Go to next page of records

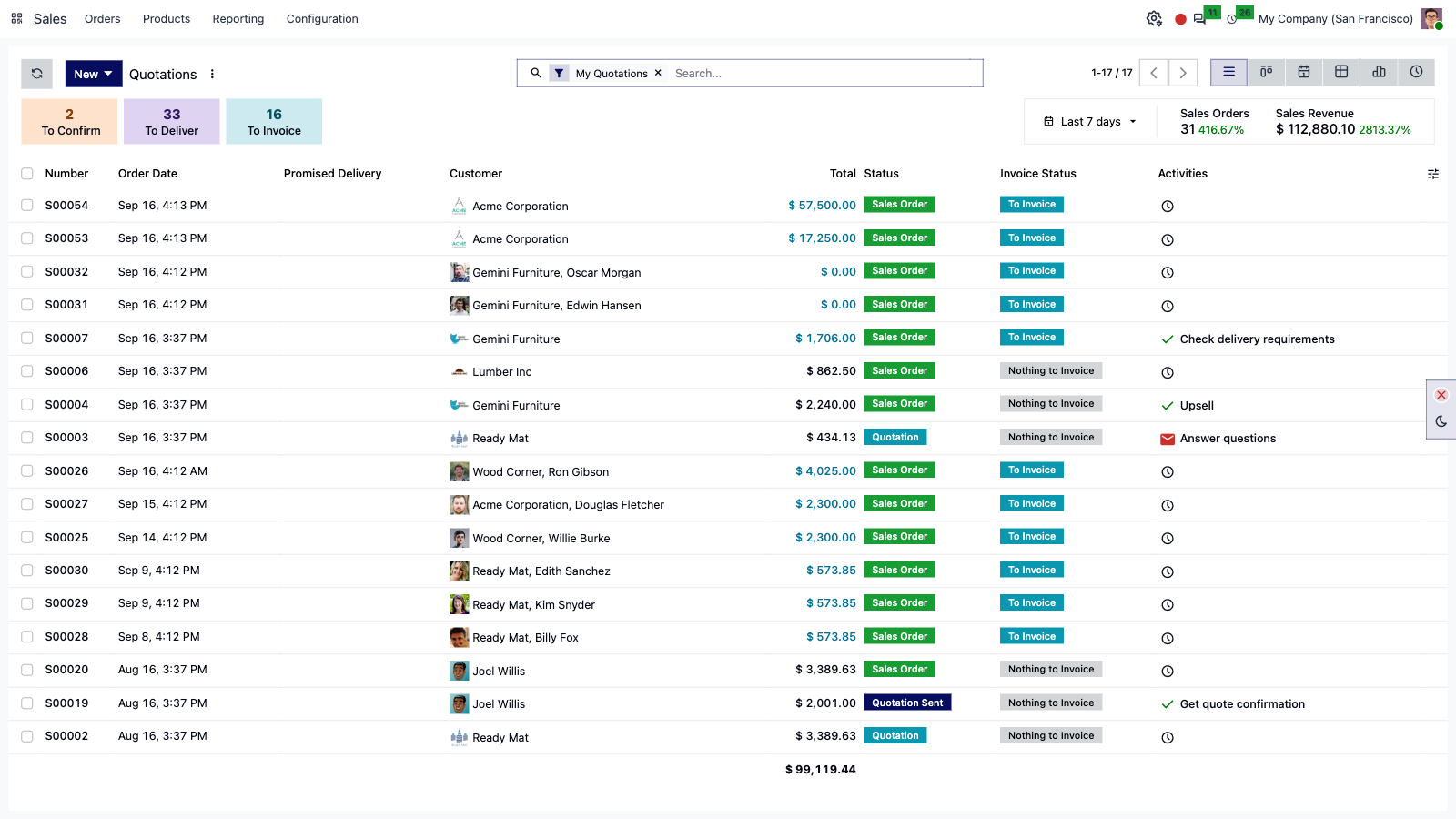tap(1183, 73)
